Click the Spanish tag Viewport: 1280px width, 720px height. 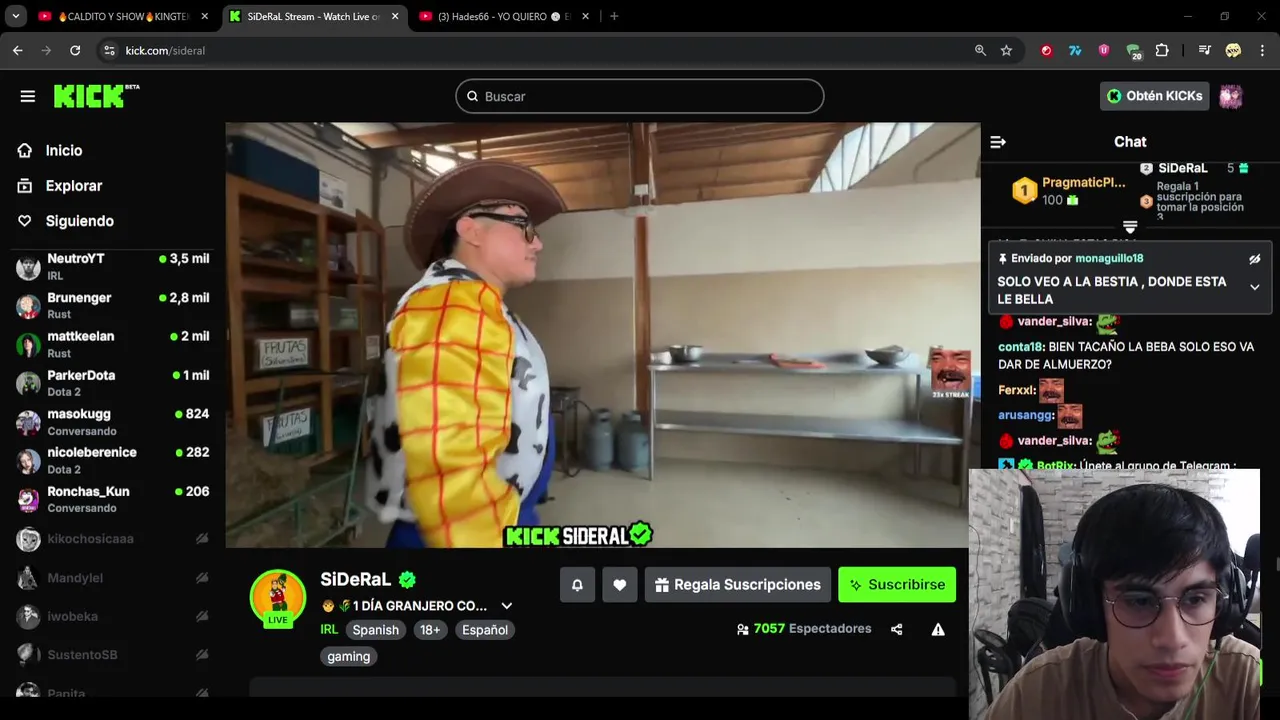point(376,630)
